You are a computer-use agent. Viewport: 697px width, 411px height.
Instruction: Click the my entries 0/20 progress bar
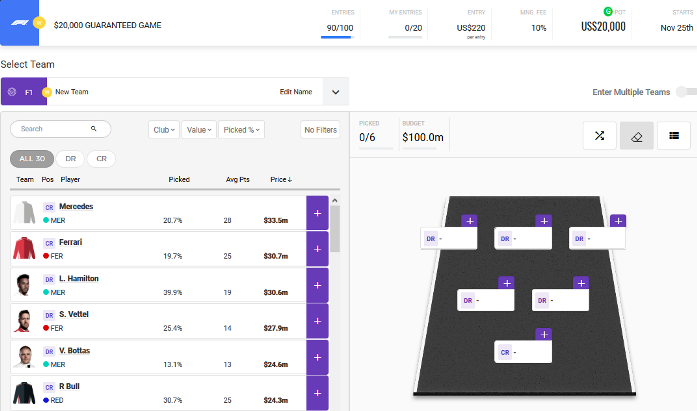(x=405, y=37)
